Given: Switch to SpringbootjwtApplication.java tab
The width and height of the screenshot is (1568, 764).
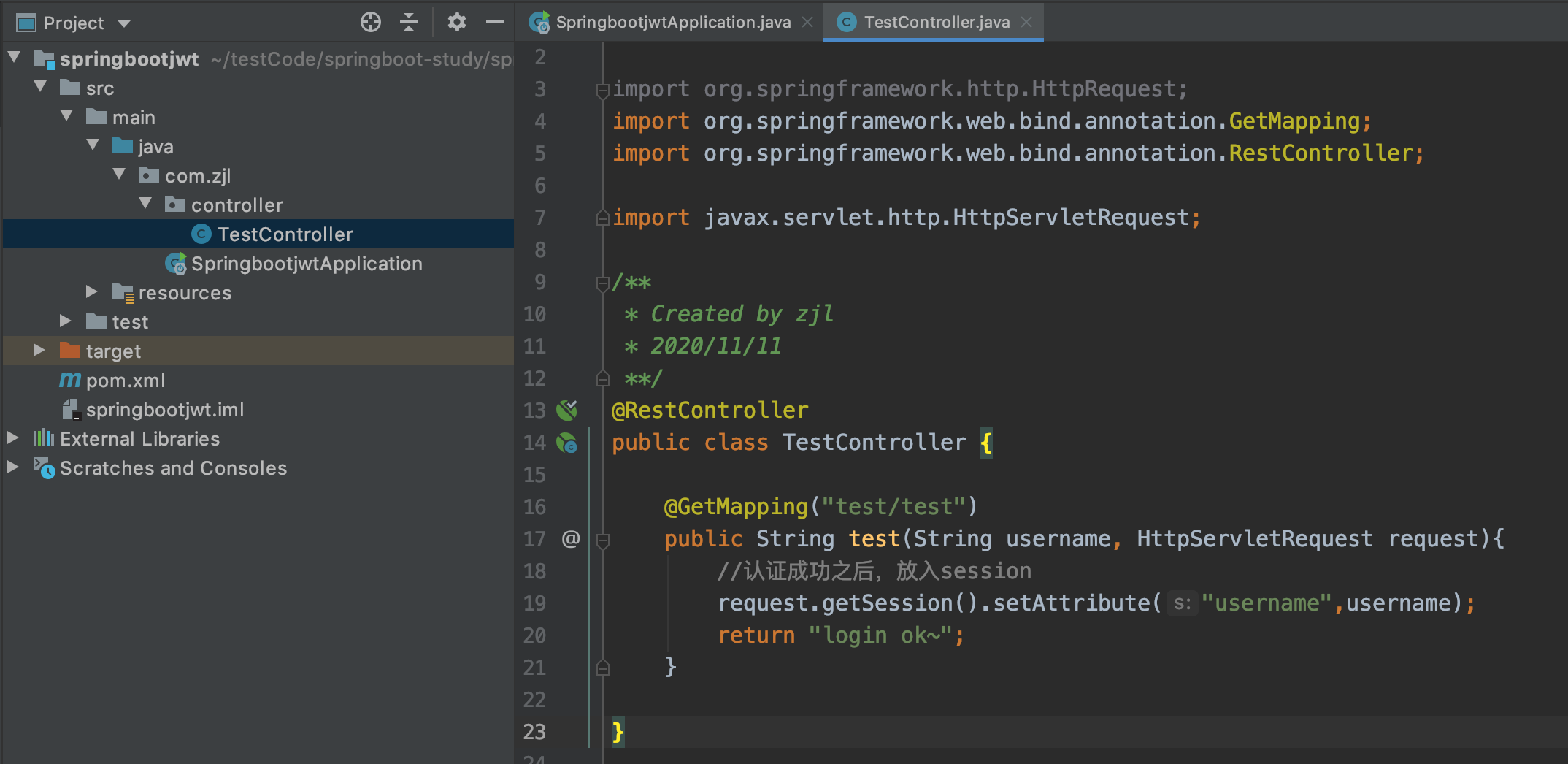Looking at the screenshot, I should tap(673, 22).
